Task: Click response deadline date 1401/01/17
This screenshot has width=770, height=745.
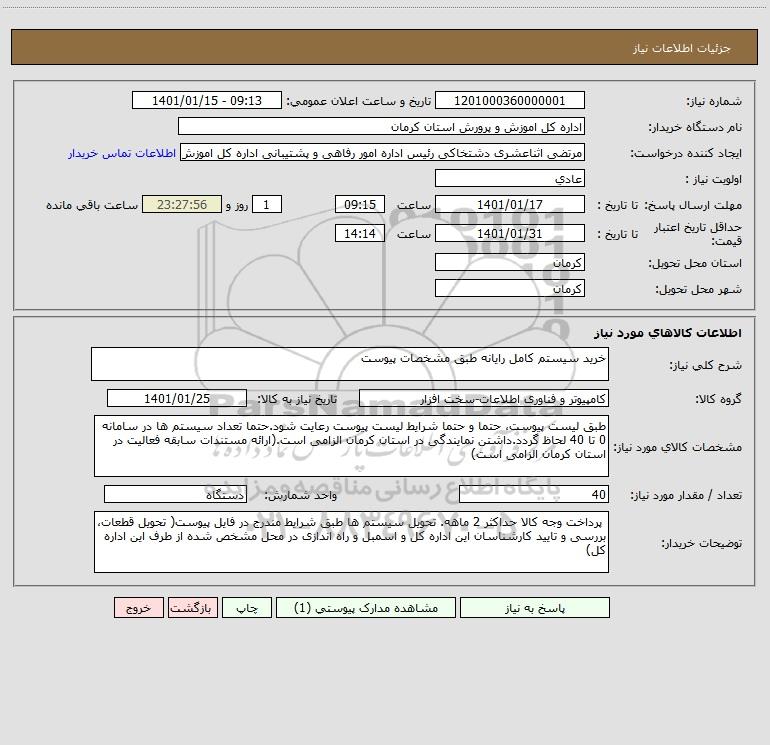Action: click(x=510, y=204)
